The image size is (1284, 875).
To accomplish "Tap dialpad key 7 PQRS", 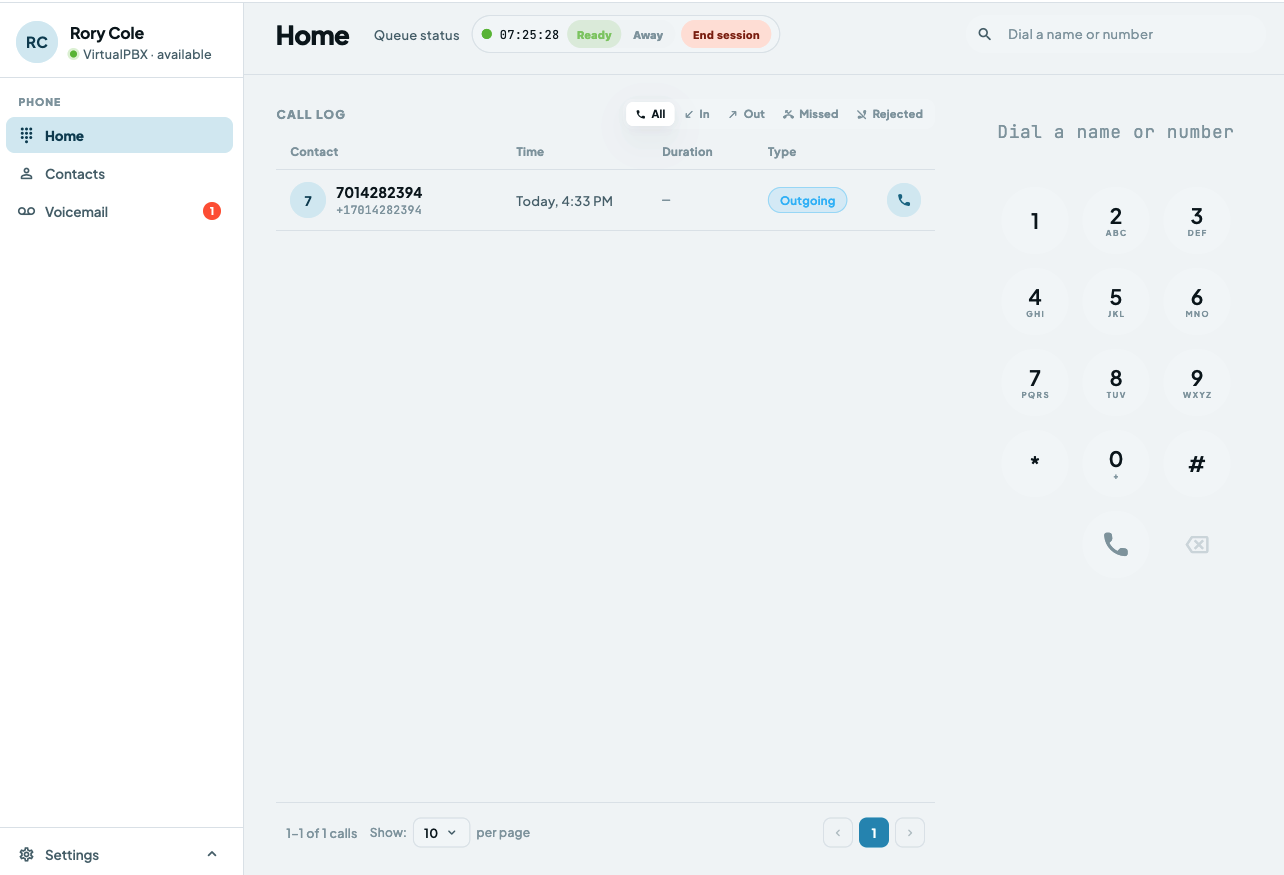I will coord(1035,383).
